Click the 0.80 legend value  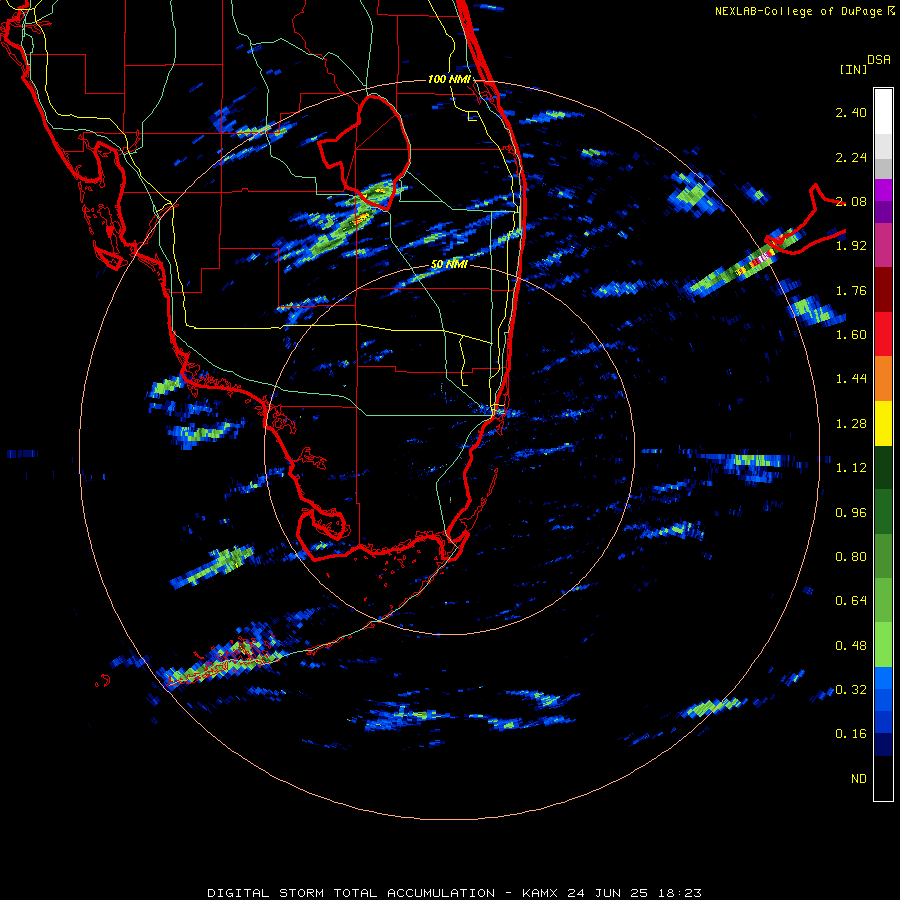coord(851,557)
